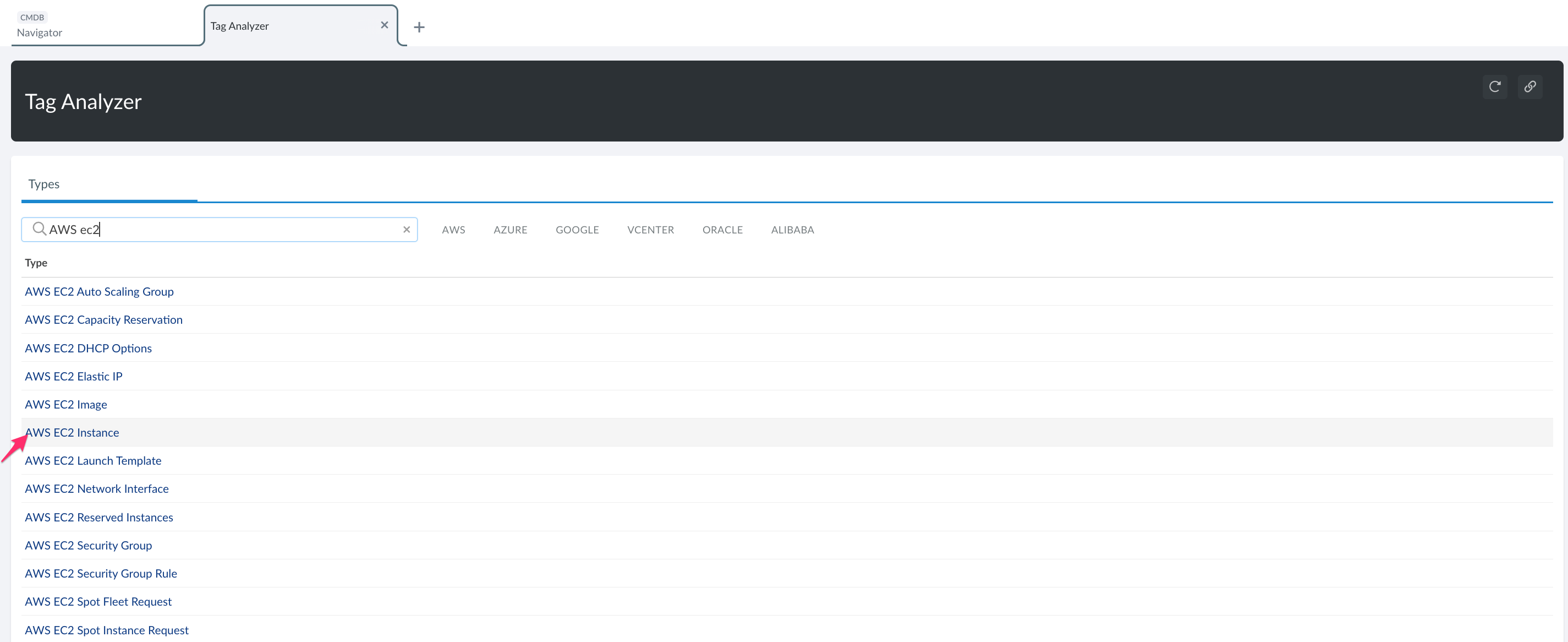Screen dimensions: 1568x642
Task: Select the GOOGLE provider filter
Action: [577, 230]
